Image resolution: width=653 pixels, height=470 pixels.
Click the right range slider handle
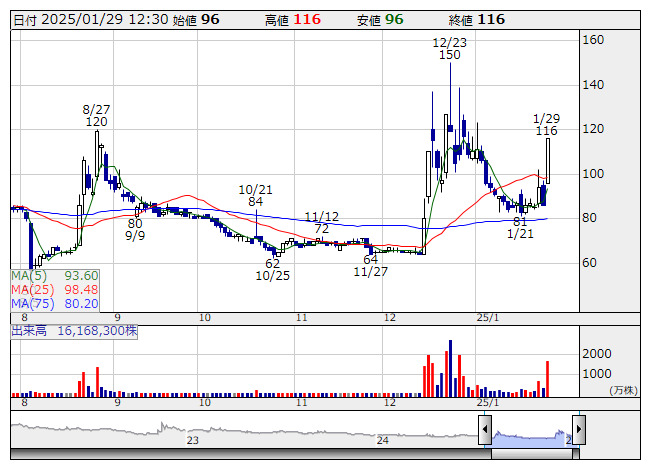pos(577,431)
